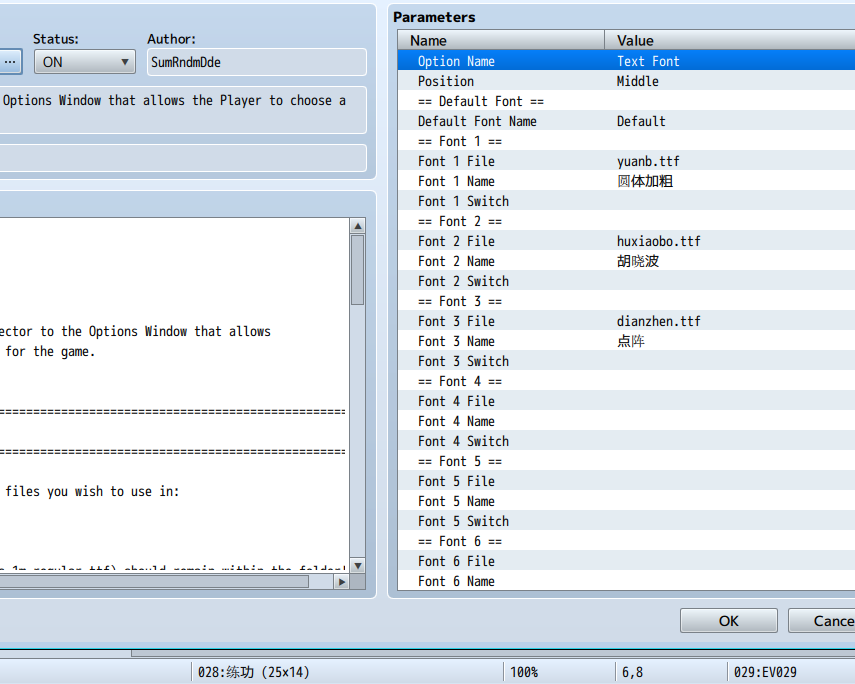Click the 028:练功 (25x14) map status entry
Screen dimensions: 855x684
point(254,672)
